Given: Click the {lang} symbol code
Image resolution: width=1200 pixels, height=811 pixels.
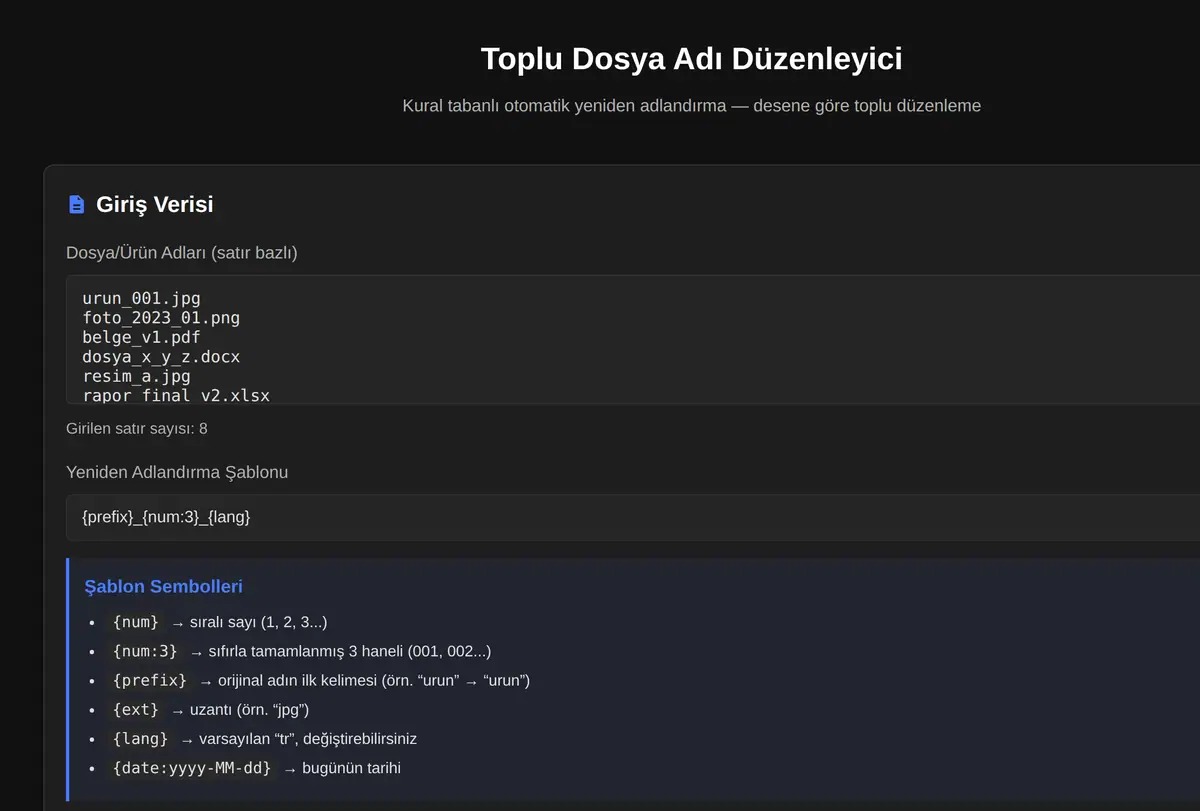Looking at the screenshot, I should click(141, 739).
